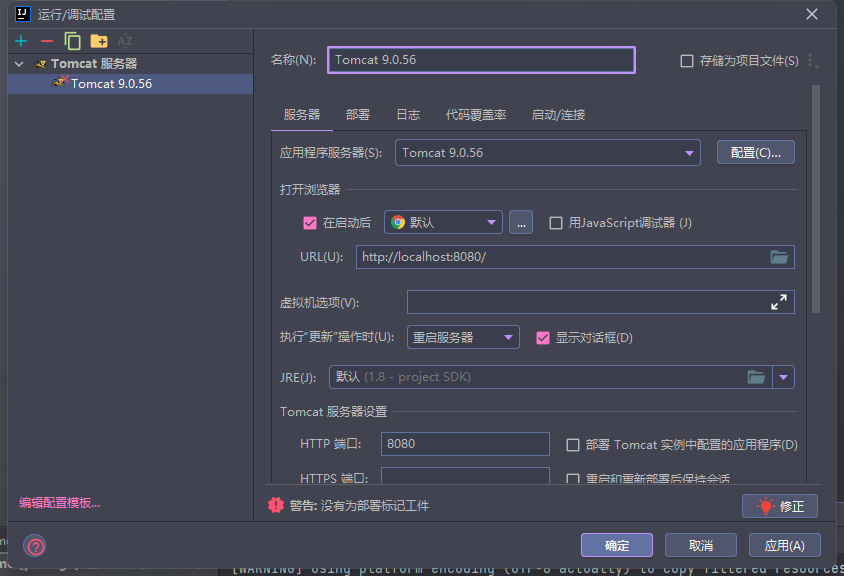844x576 pixels.
Task: Select the Tomcat server group row
Action: click(x=130, y=64)
